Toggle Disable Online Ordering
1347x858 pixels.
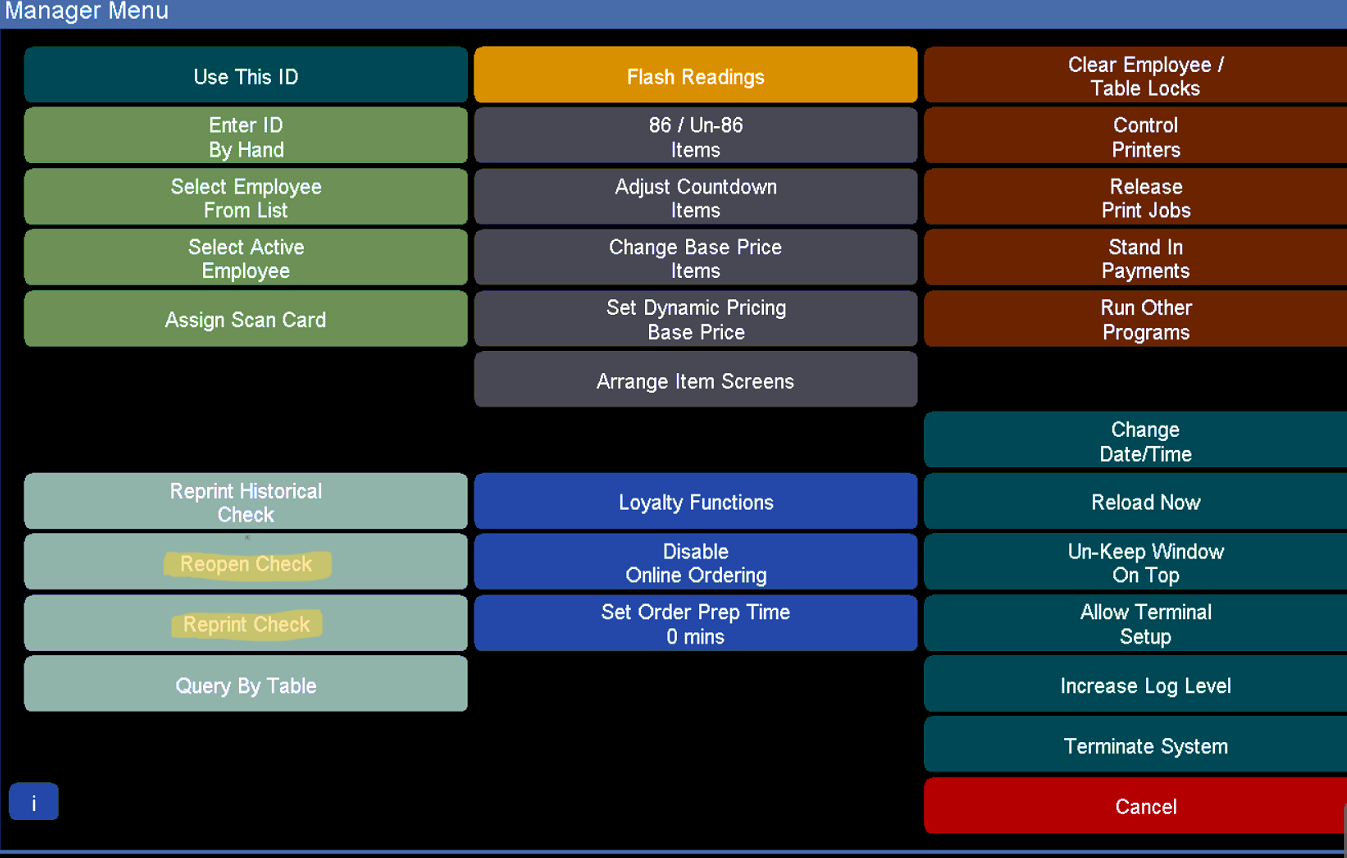pos(696,562)
